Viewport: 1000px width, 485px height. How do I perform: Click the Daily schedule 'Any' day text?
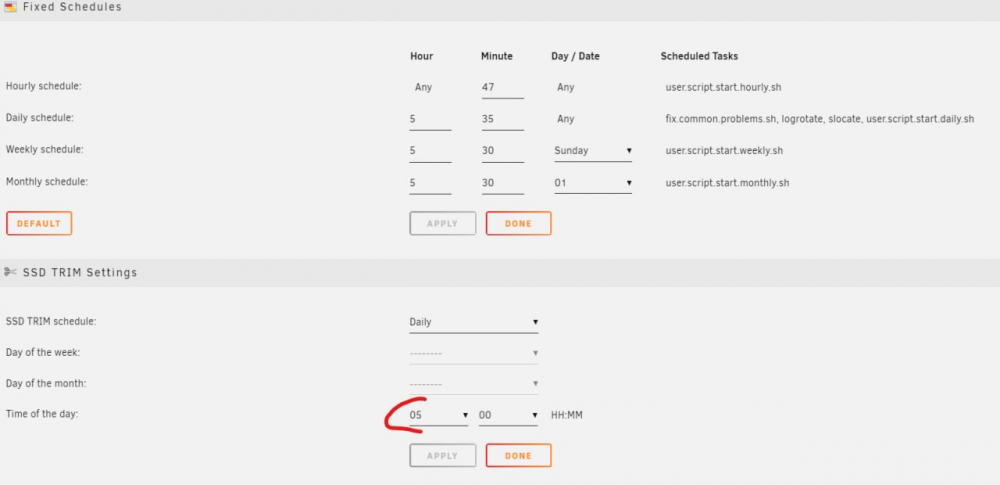[566, 119]
